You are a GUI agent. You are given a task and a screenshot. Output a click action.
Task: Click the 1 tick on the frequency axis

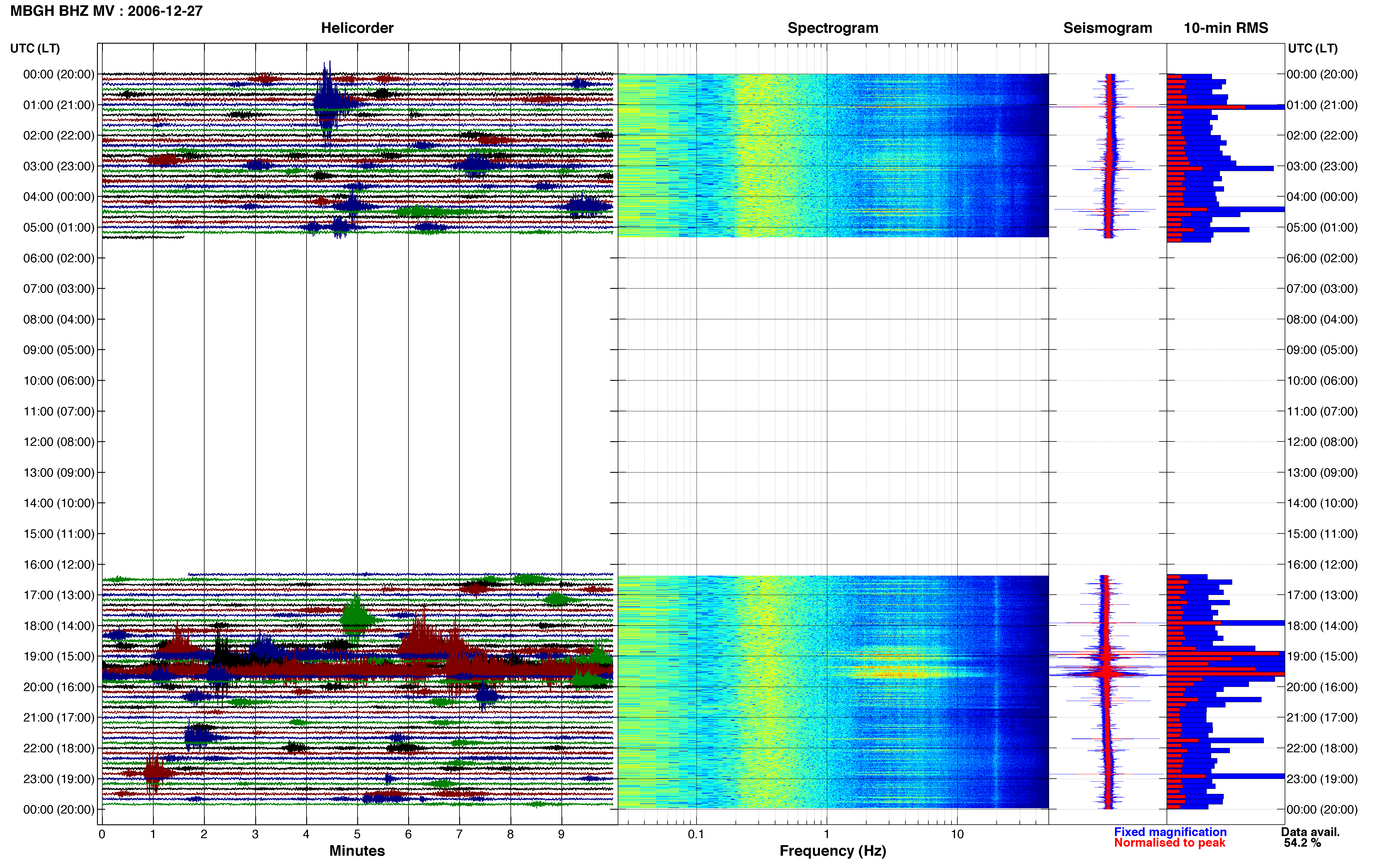[x=826, y=834]
